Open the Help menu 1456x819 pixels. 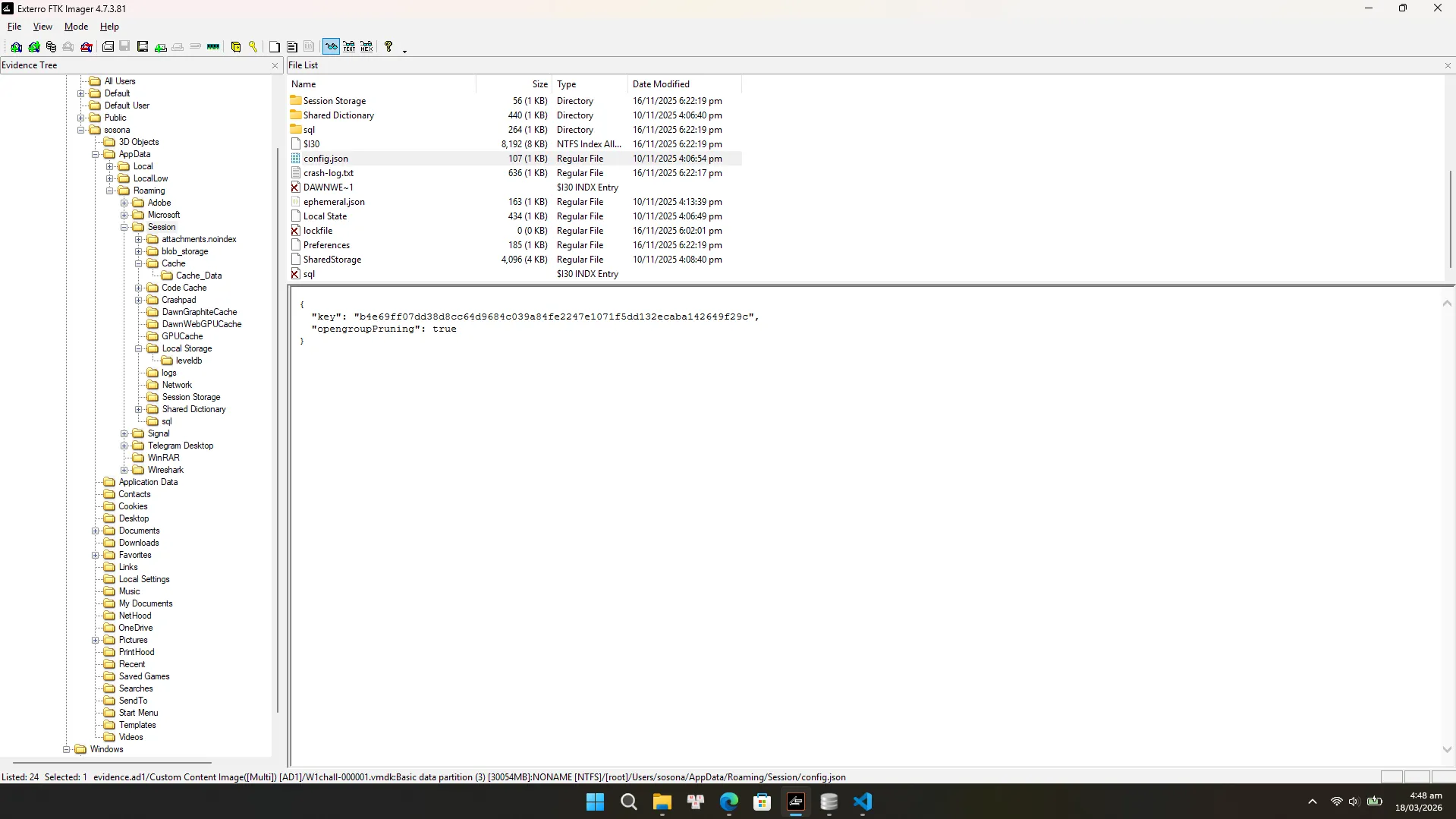[109, 27]
